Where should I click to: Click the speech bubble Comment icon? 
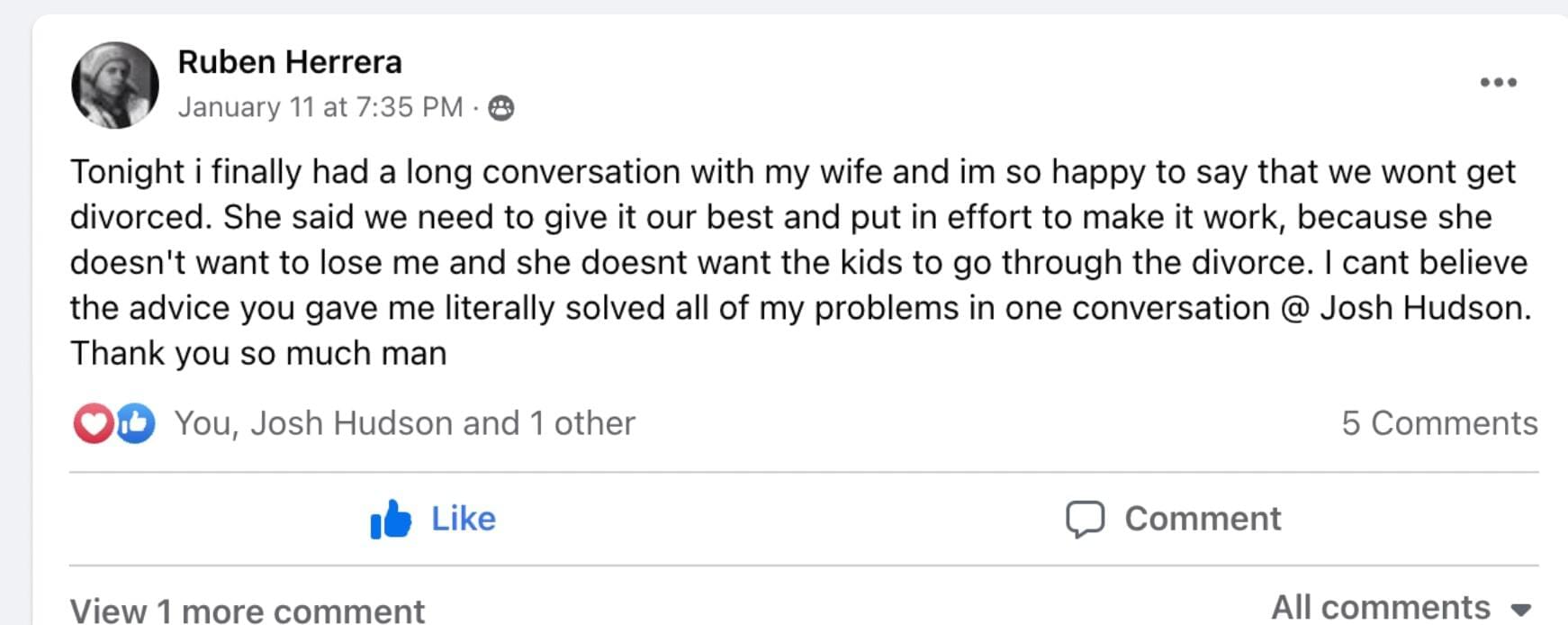tap(1085, 520)
